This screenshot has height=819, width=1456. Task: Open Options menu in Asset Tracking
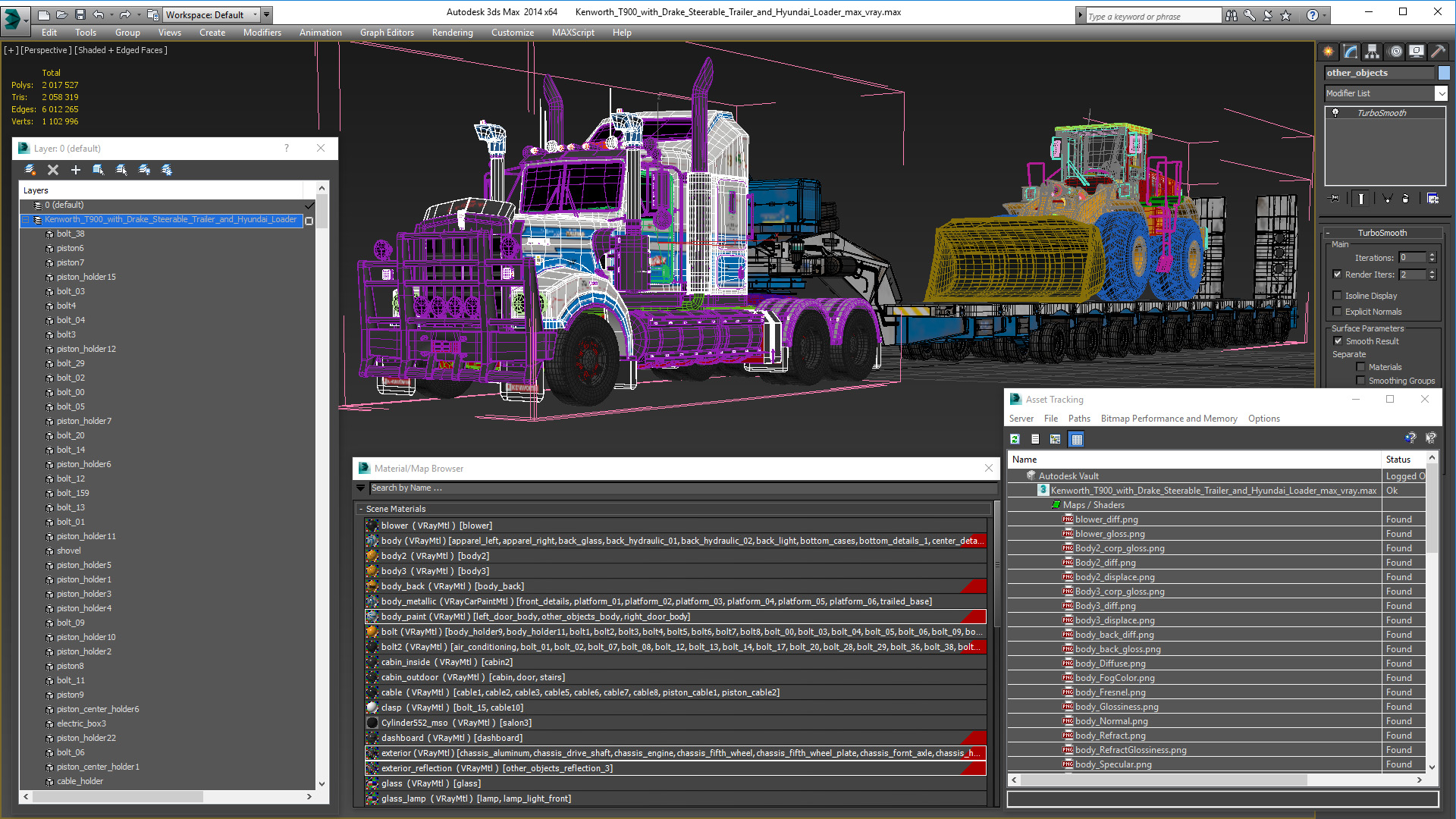click(x=1263, y=419)
